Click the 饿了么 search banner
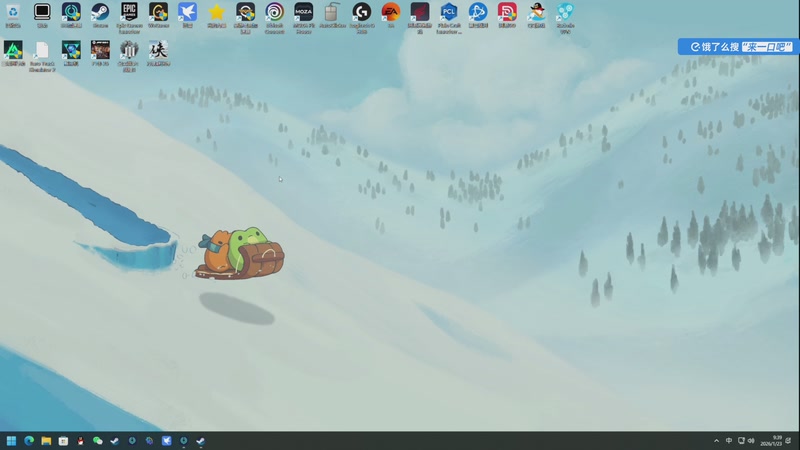 pos(738,47)
